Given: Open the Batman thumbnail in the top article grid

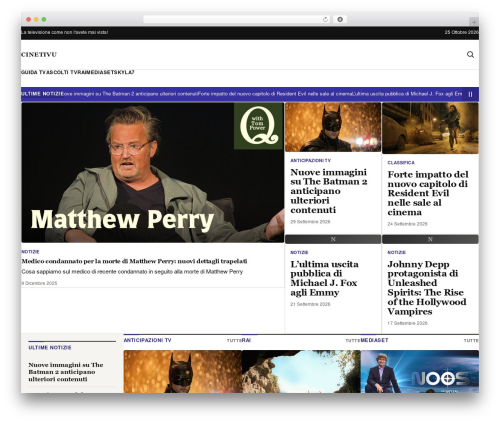Looking at the screenshot, I should [x=333, y=127].
